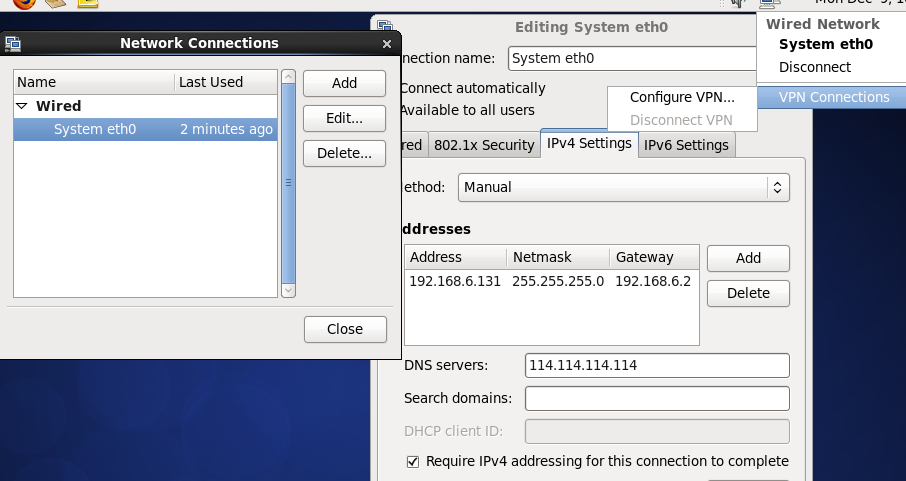Switch to the 802.1x Security tab

[484, 145]
